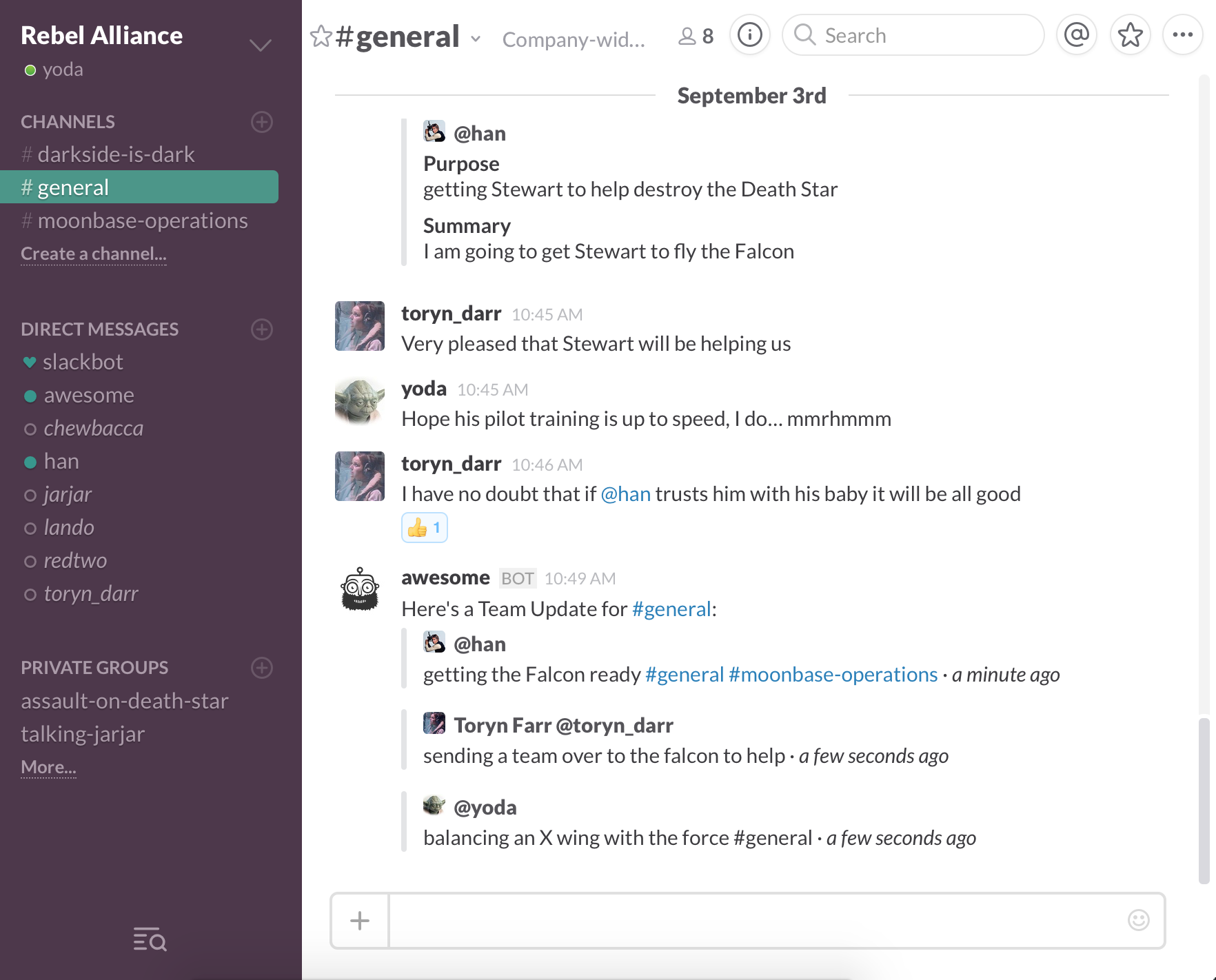Open mentions with the @ icon
1216x980 pixels.
(1076, 34)
